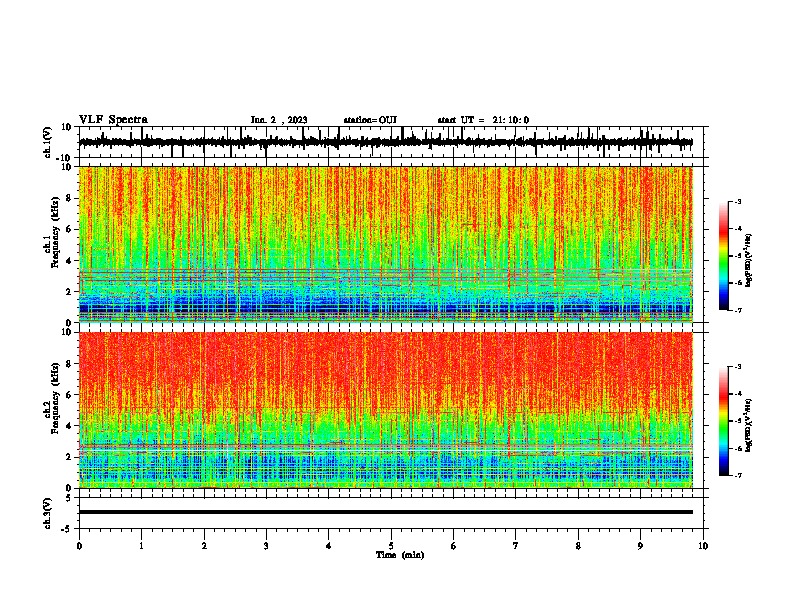Click the 2 kHz tick label on ch.2 spectrogram
The height and width of the screenshot is (612, 792).
[x=70, y=457]
